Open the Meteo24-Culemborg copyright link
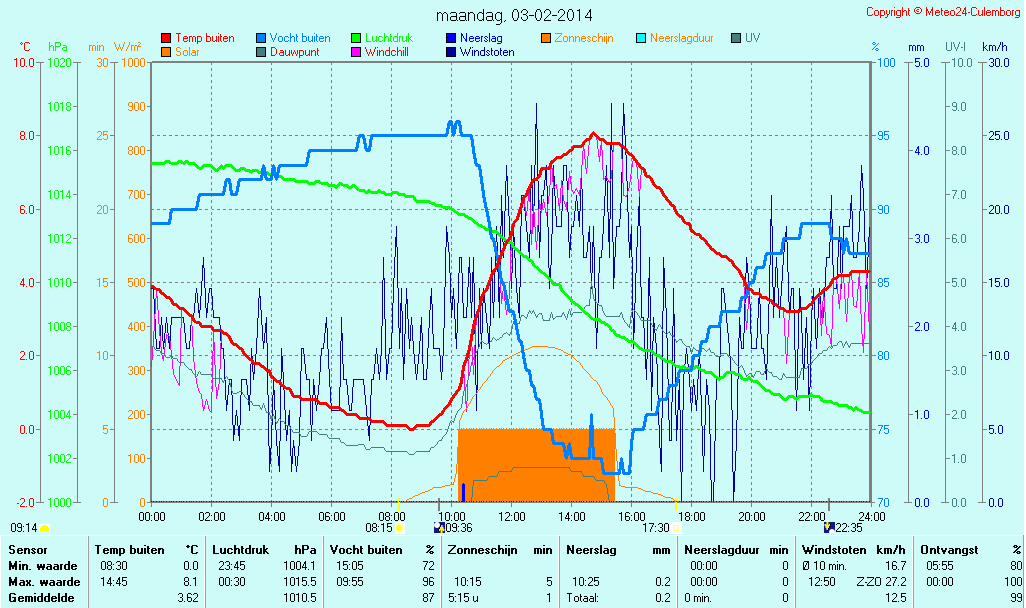Image resolution: width=1026 pixels, height=608 pixels. pyautogui.click(x=943, y=12)
